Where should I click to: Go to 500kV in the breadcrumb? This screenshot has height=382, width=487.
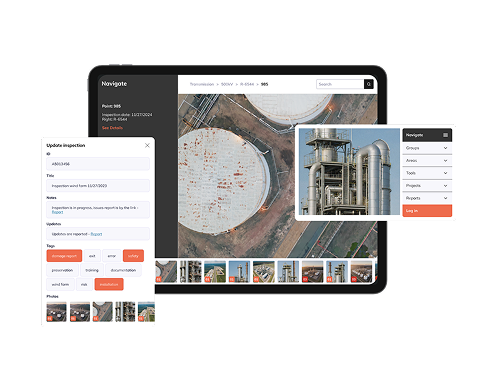(x=227, y=84)
